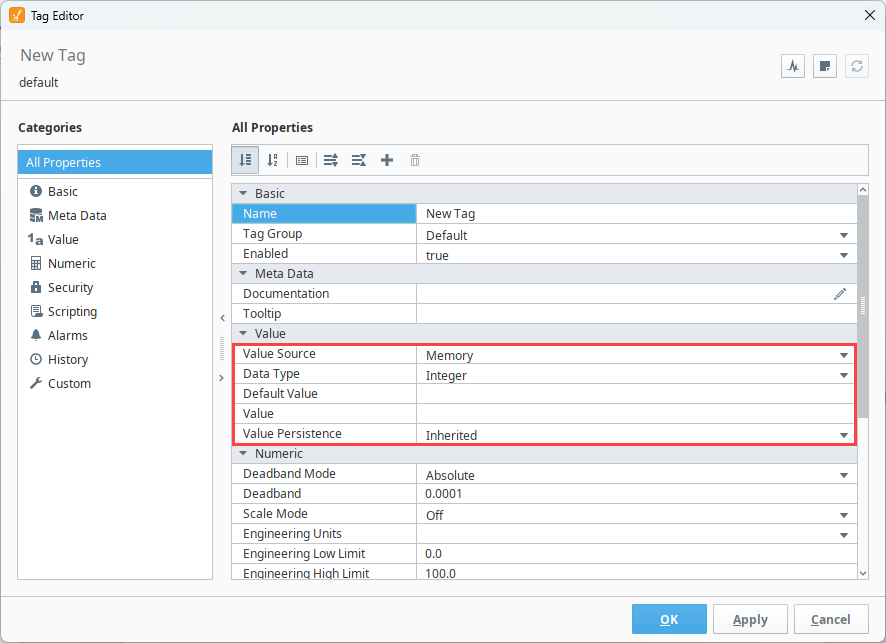Collapse the Numeric section
Image resolution: width=886 pixels, height=643 pixels.
click(x=242, y=454)
